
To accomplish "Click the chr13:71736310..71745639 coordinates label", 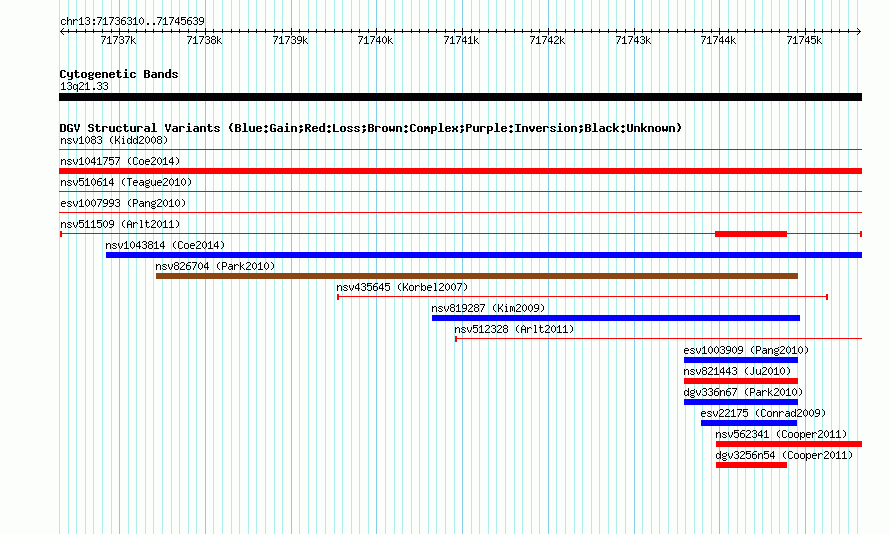I will 132,21.
